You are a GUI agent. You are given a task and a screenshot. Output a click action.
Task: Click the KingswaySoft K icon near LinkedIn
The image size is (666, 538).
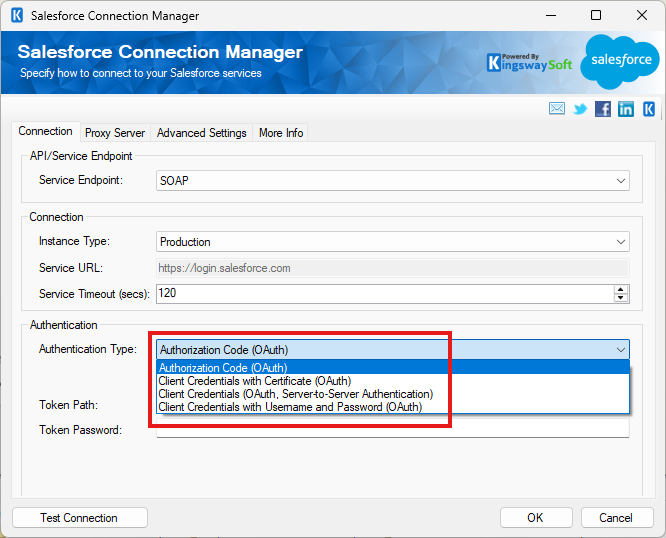[x=649, y=109]
